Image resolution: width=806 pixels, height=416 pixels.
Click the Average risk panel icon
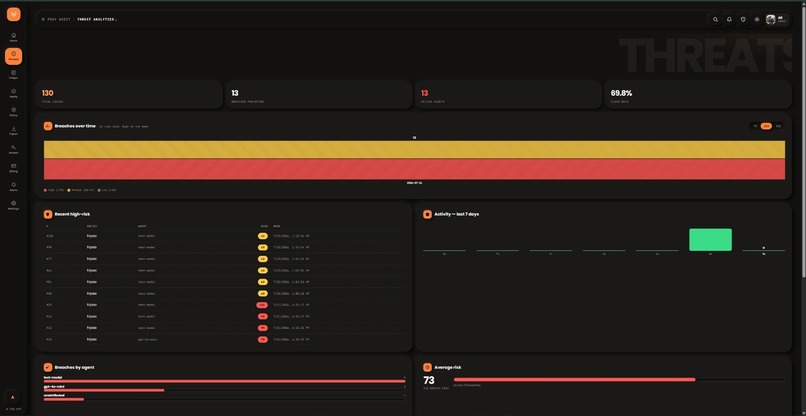coord(427,367)
